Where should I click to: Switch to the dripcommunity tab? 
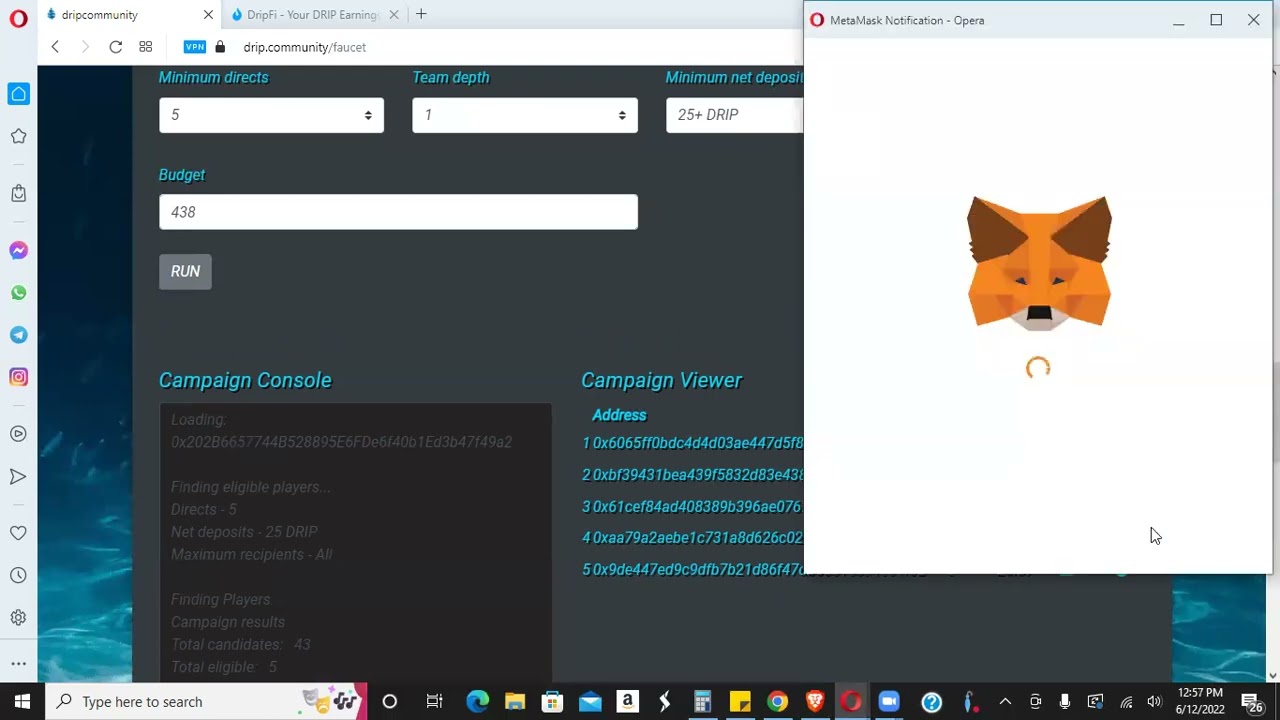(x=130, y=15)
